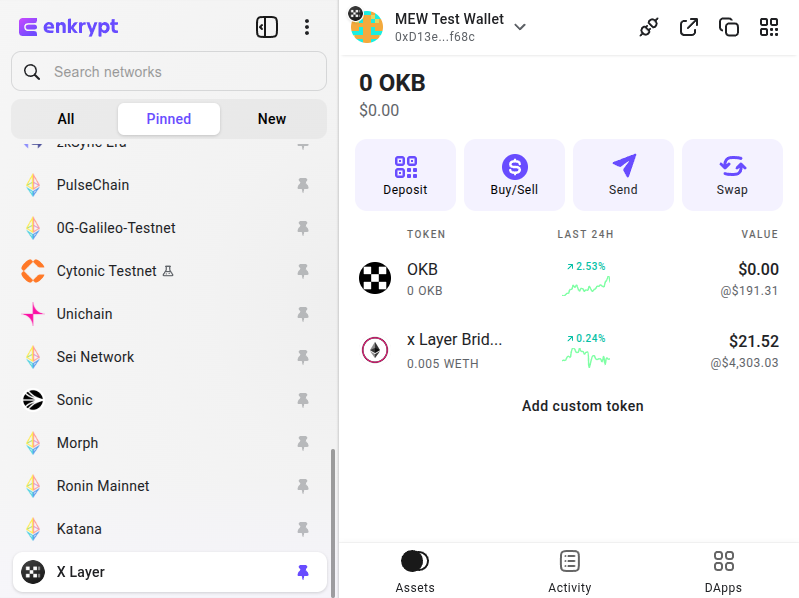This screenshot has width=799, height=598.
Task: Show the account QR code icon in header
Action: [x=769, y=27]
